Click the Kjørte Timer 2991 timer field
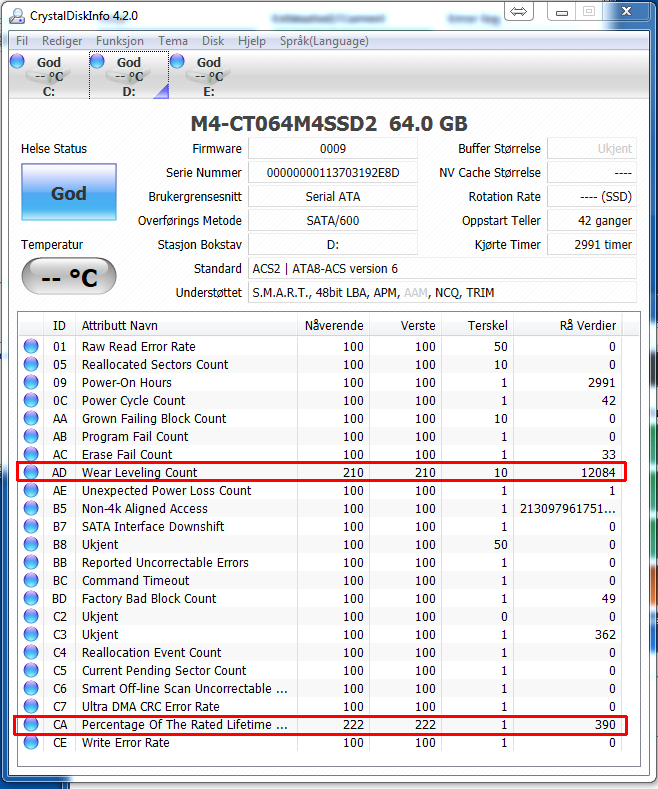 592,245
